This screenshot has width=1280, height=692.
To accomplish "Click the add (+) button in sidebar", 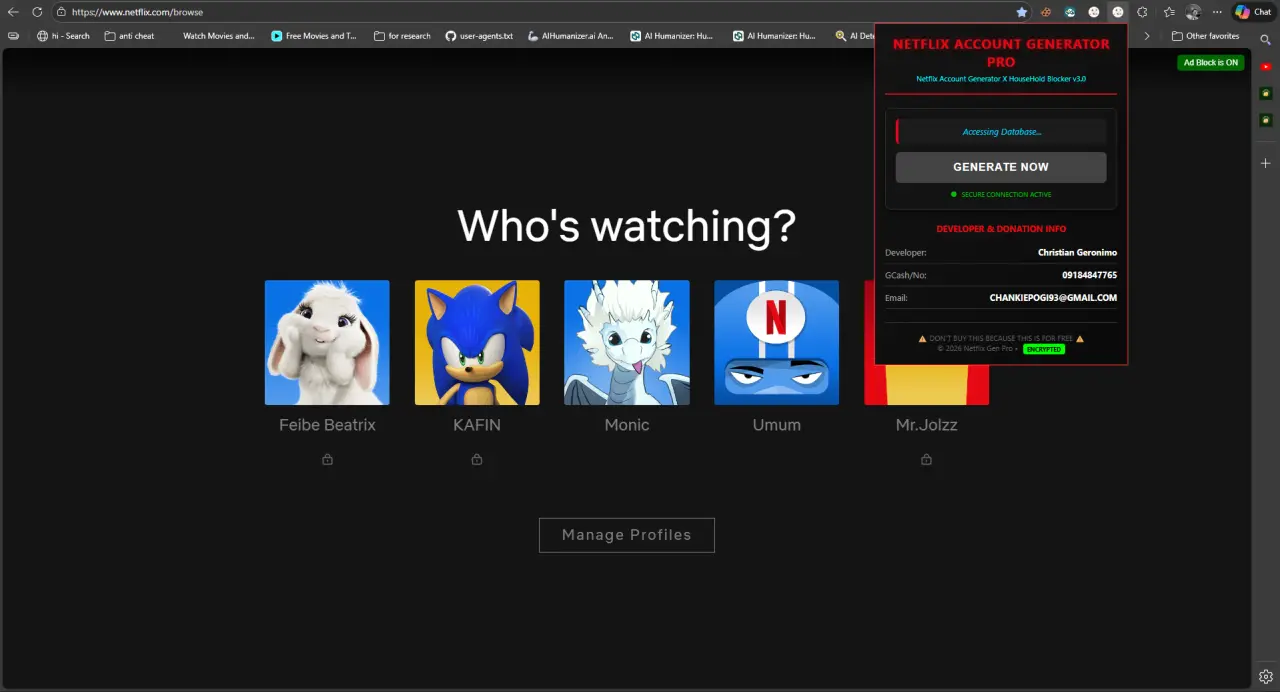I will tap(1266, 162).
